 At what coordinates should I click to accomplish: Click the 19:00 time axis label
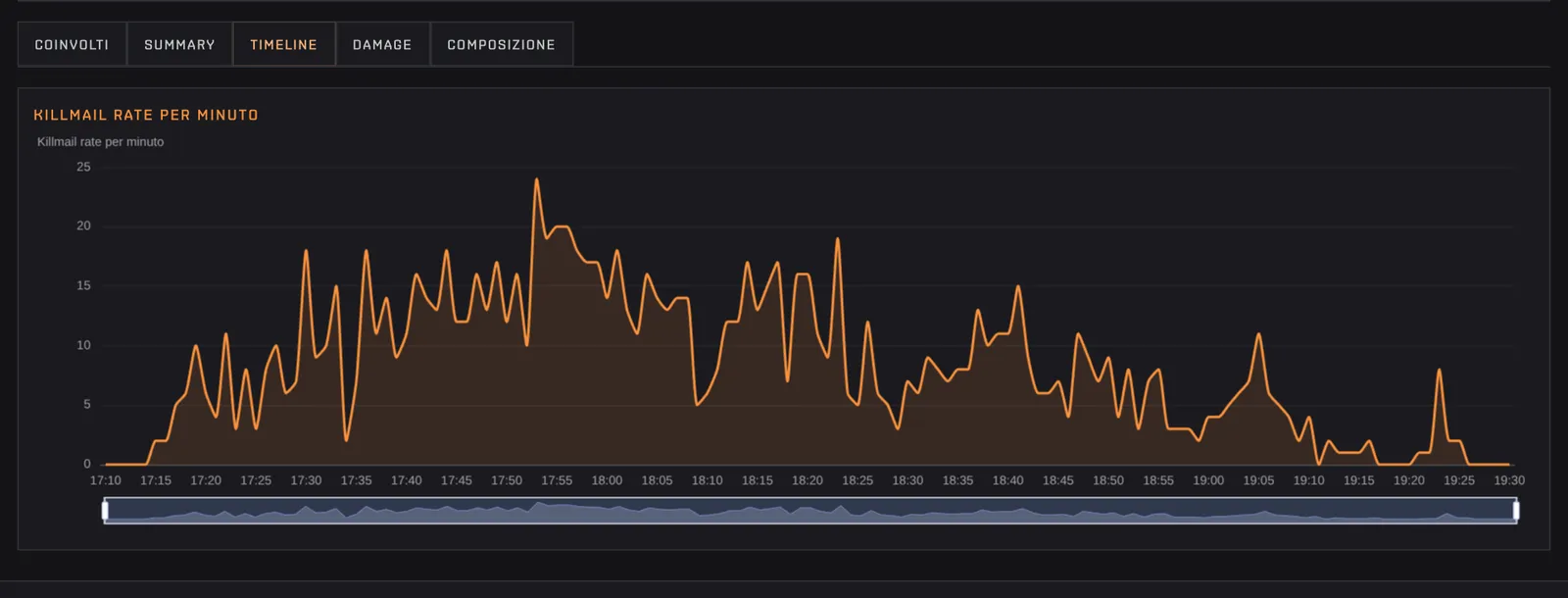1208,480
